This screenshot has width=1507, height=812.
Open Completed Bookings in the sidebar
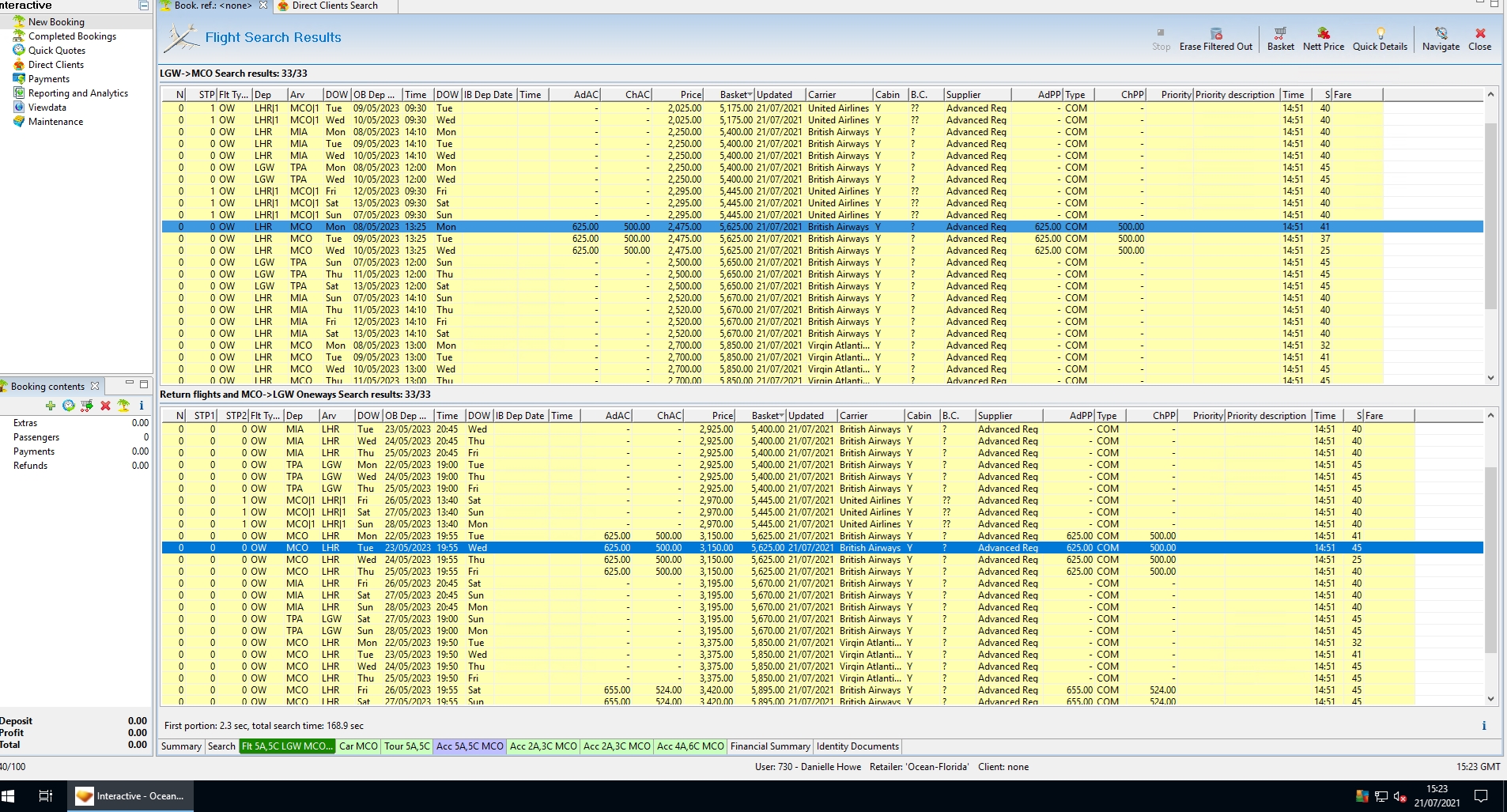72,36
